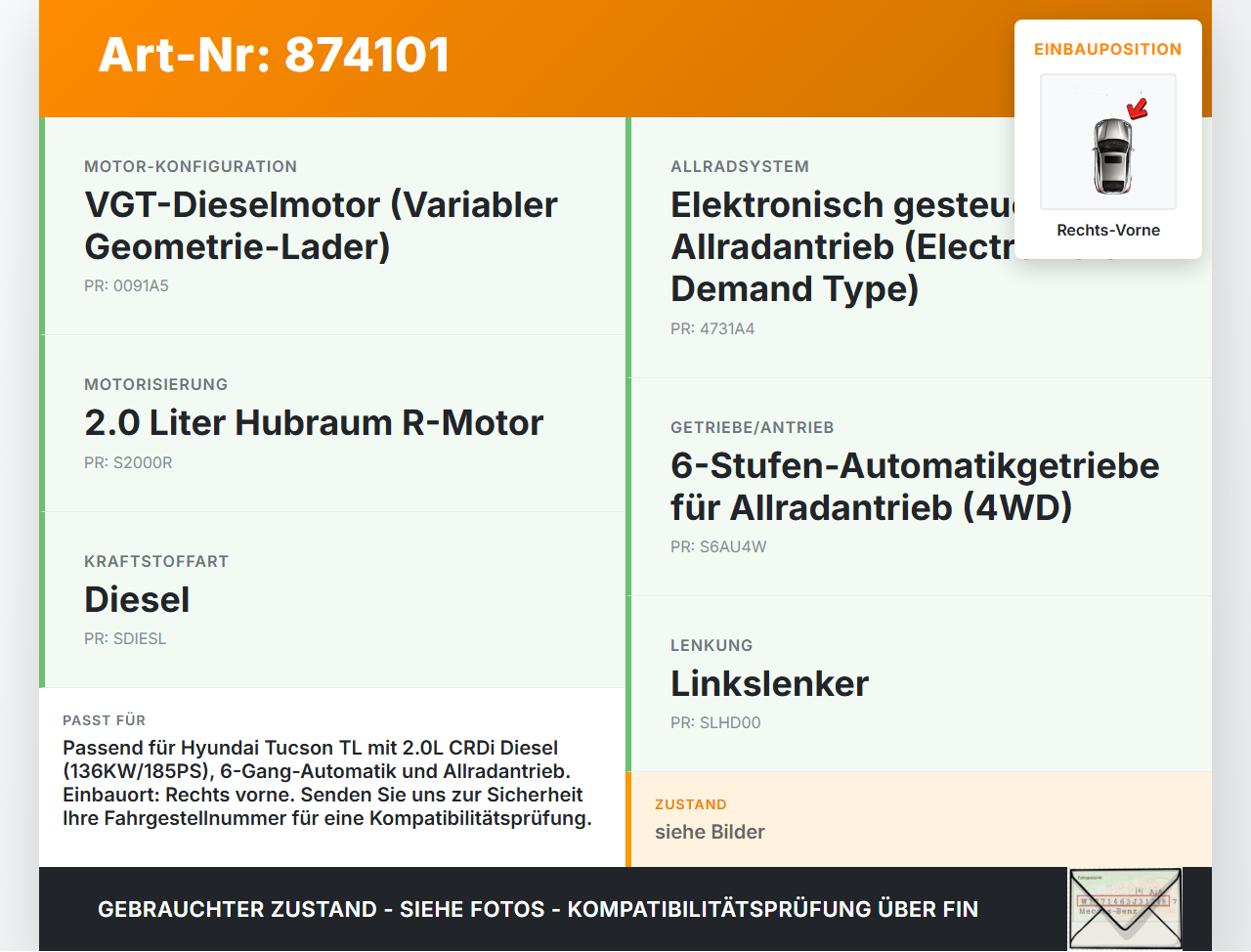This screenshot has width=1251, height=952.
Task: Click the GETRIEBE/ANTRIEB label
Action: [753, 427]
